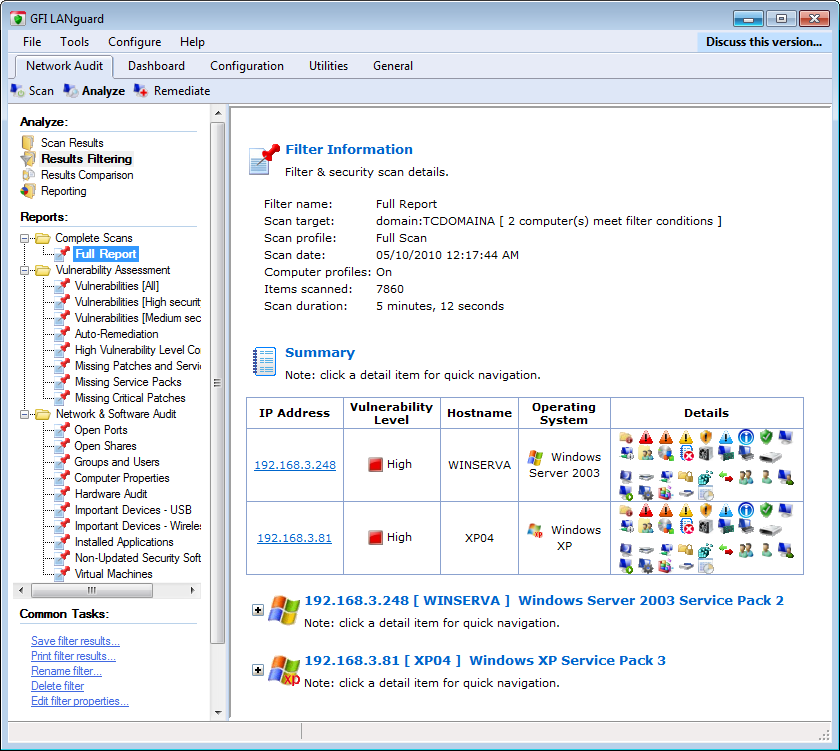Select the Hardware Audit report

point(111,494)
